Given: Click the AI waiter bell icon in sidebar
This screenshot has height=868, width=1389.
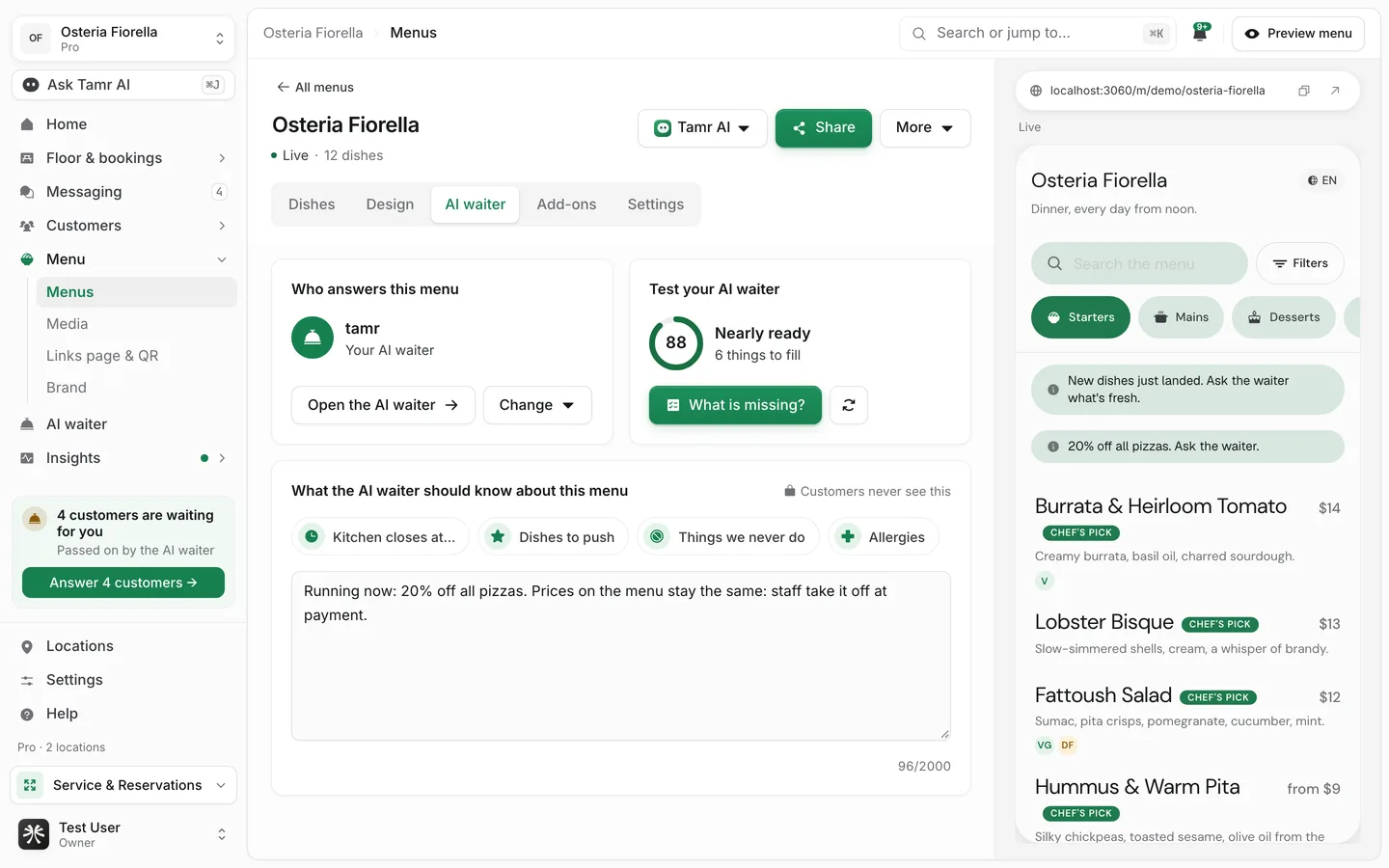Looking at the screenshot, I should (x=27, y=424).
